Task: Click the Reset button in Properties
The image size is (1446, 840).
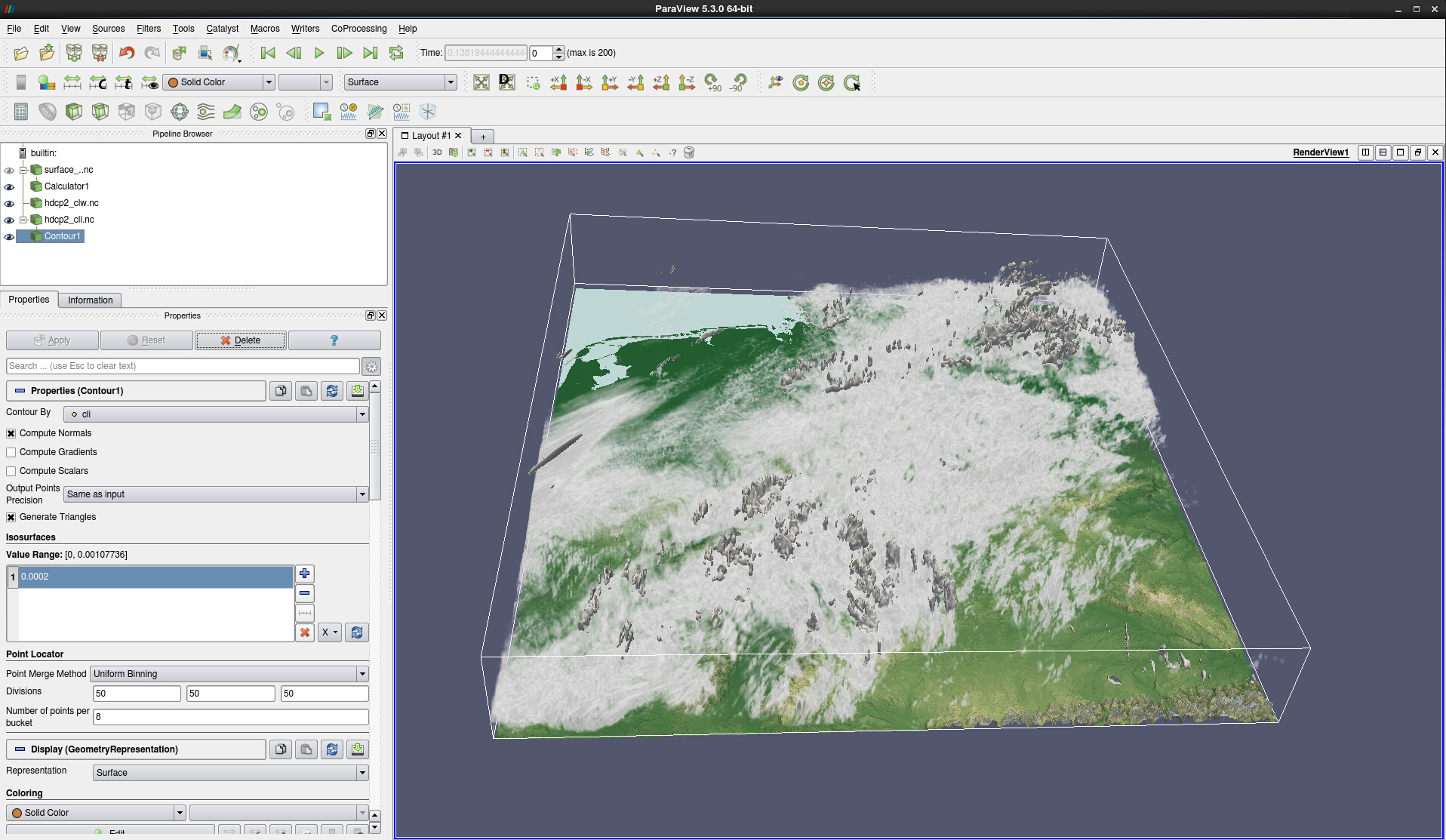Action: 146,340
